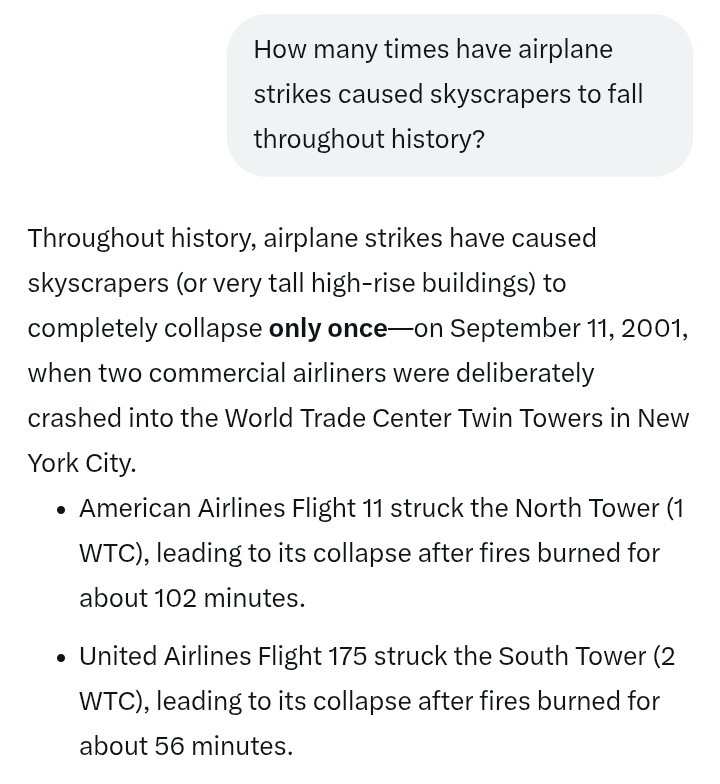
Task: Click "completely collapse" in the response
Action: point(145,328)
